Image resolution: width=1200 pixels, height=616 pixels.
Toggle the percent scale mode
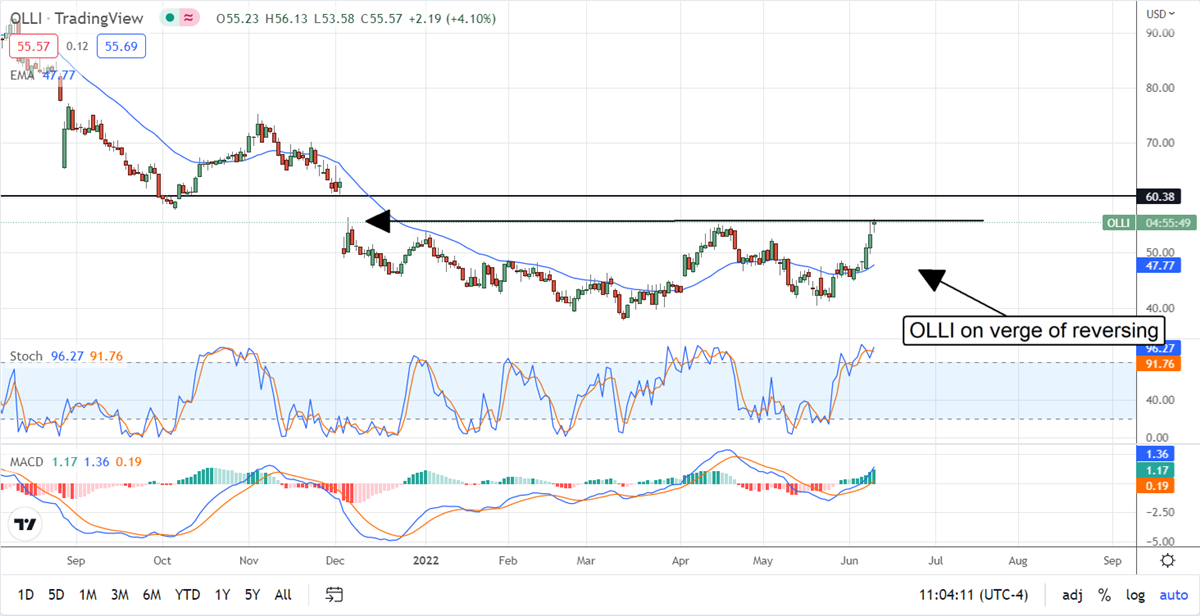1105,595
